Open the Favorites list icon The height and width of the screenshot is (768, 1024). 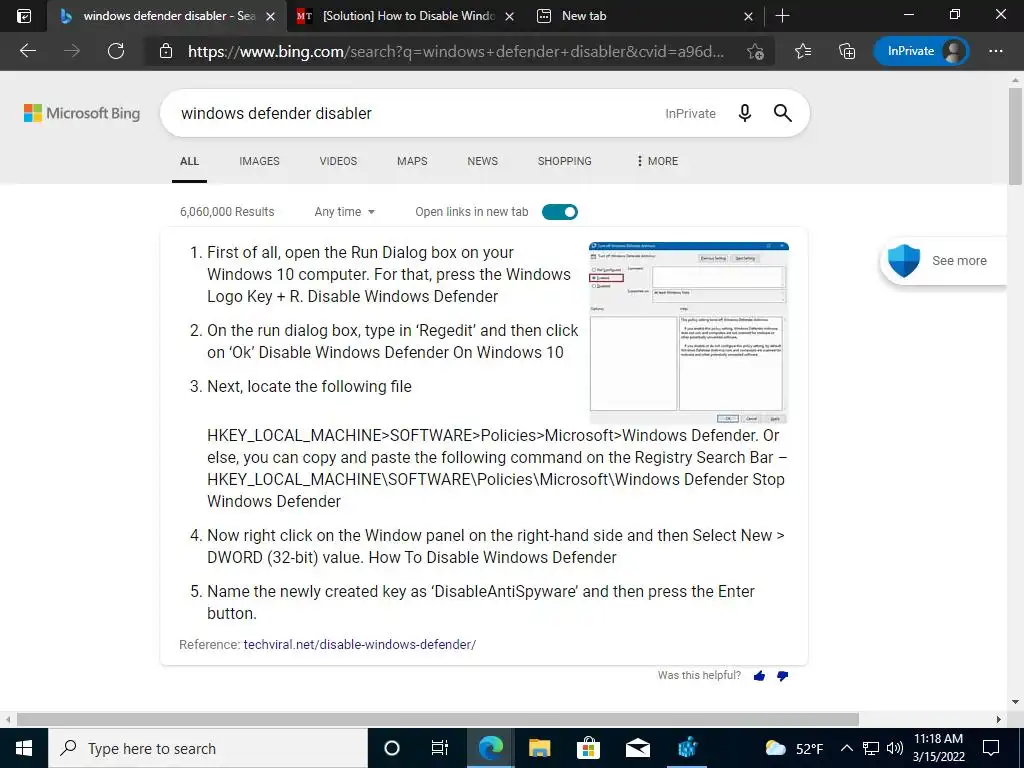pos(803,51)
